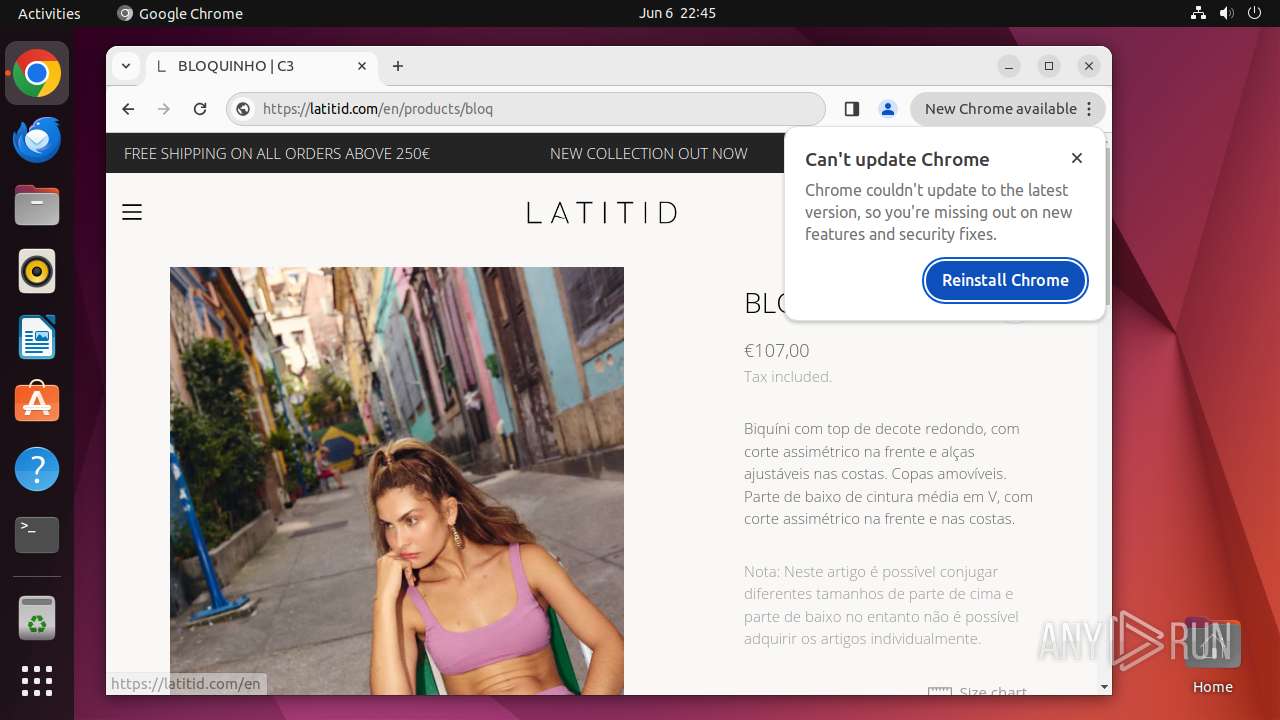Viewport: 1280px width, 720px height.
Task: Launch the Rhythmbox music player
Action: [37, 271]
